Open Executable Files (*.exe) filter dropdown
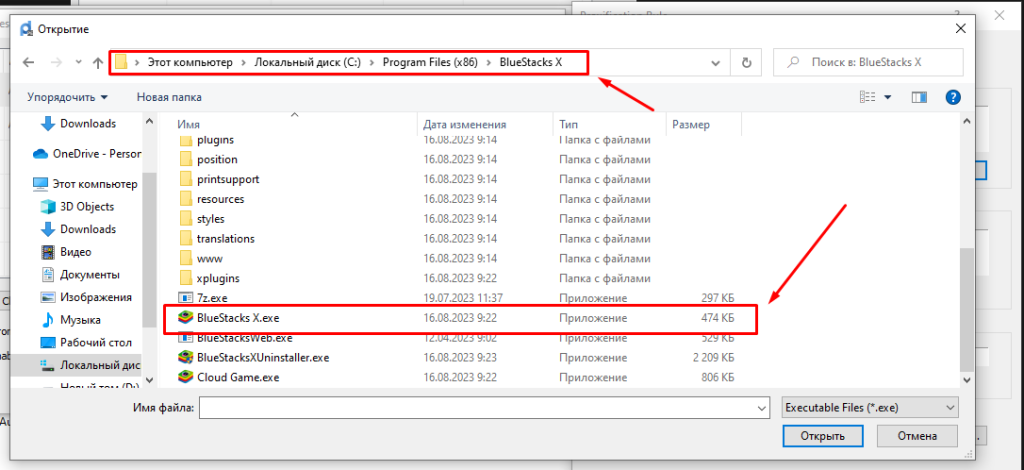This screenshot has height=470, width=1024. 870,407
